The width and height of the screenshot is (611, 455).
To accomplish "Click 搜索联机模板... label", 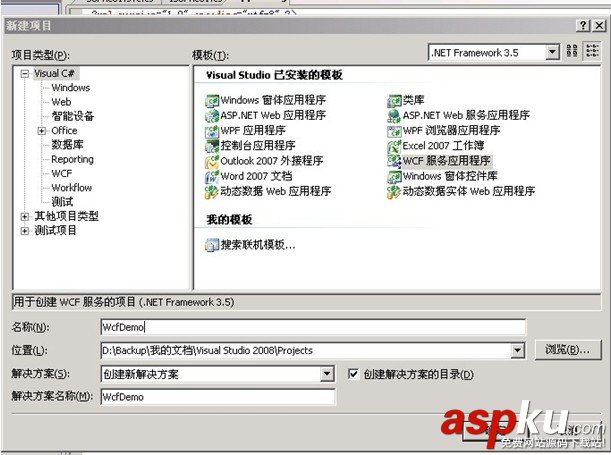I will (258, 245).
